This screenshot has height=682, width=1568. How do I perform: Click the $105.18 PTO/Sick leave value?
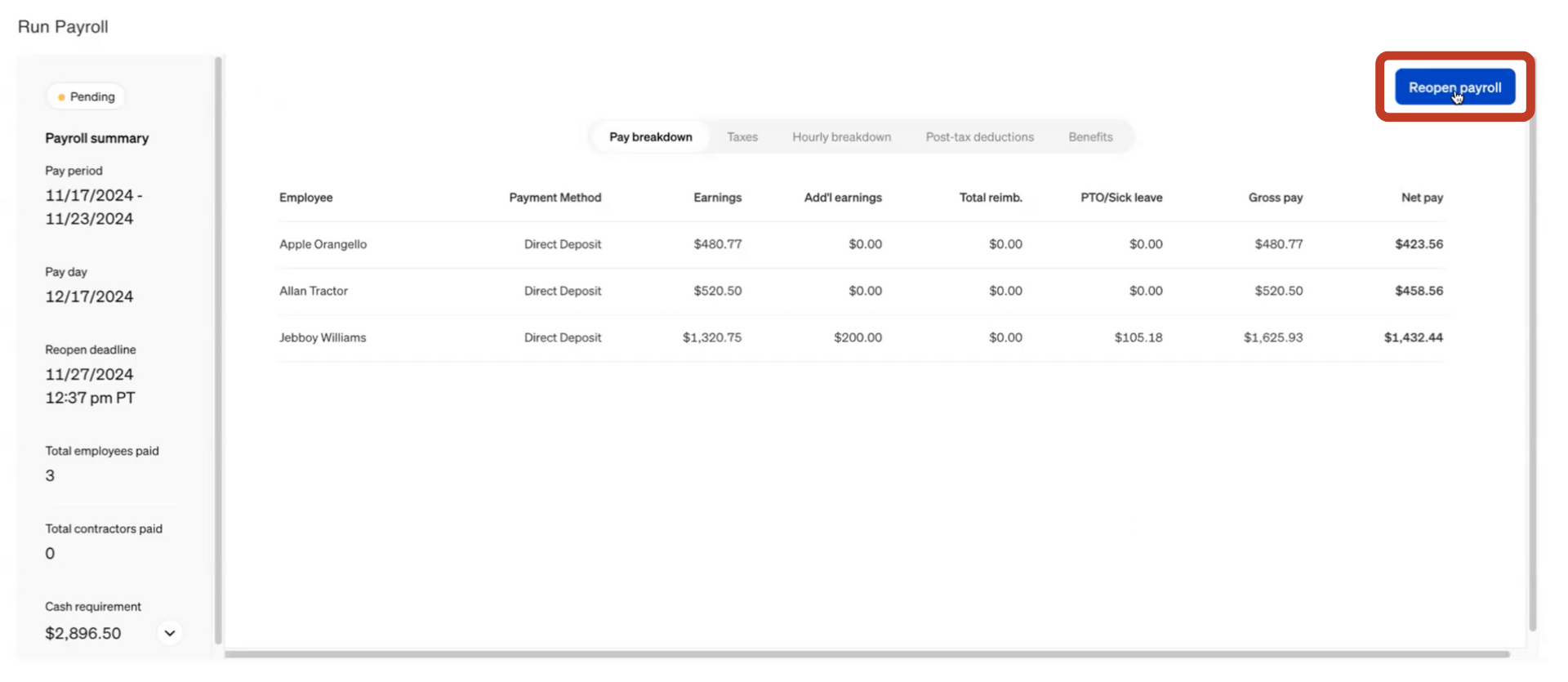pos(1138,337)
